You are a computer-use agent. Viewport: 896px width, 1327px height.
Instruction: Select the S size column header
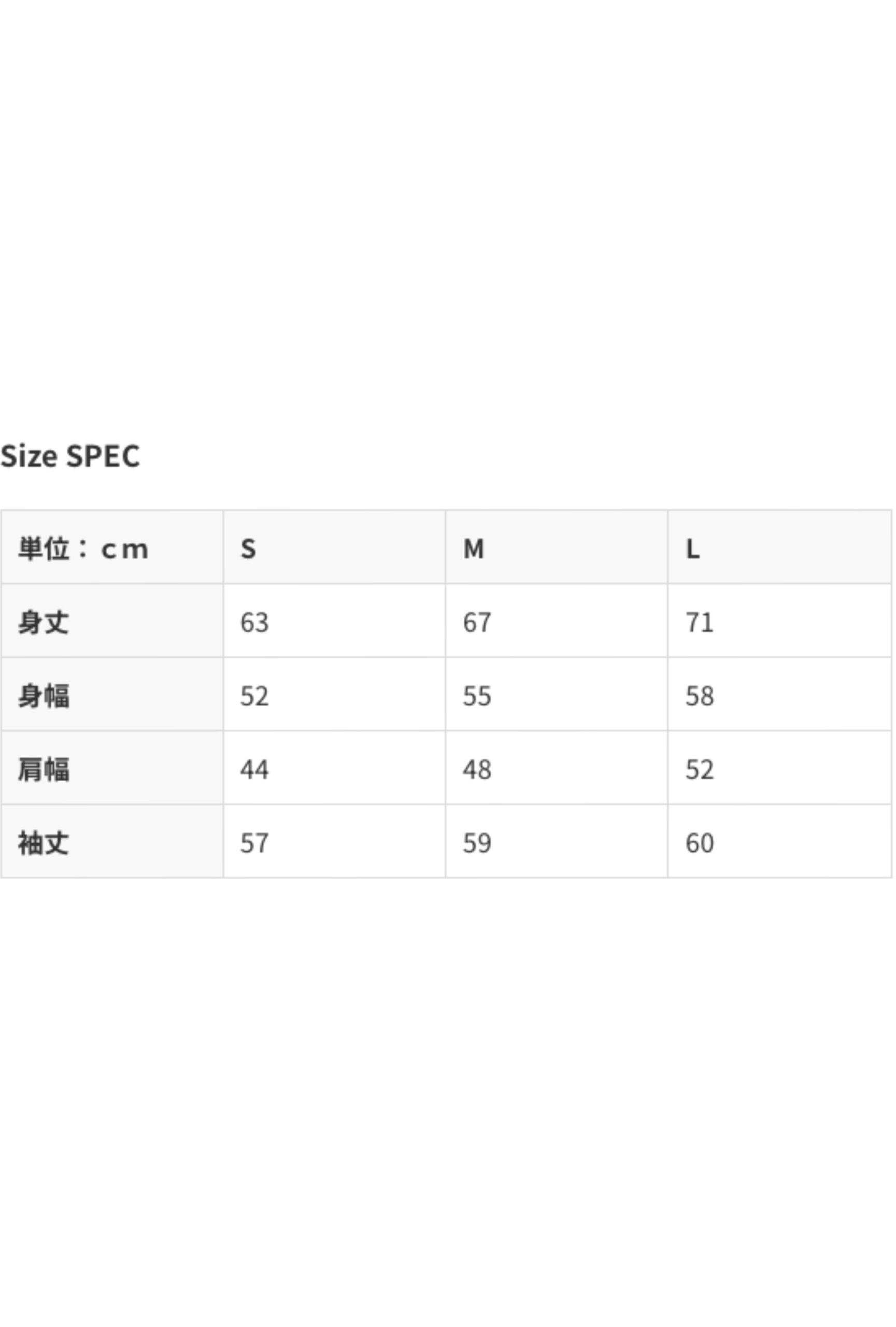(248, 549)
